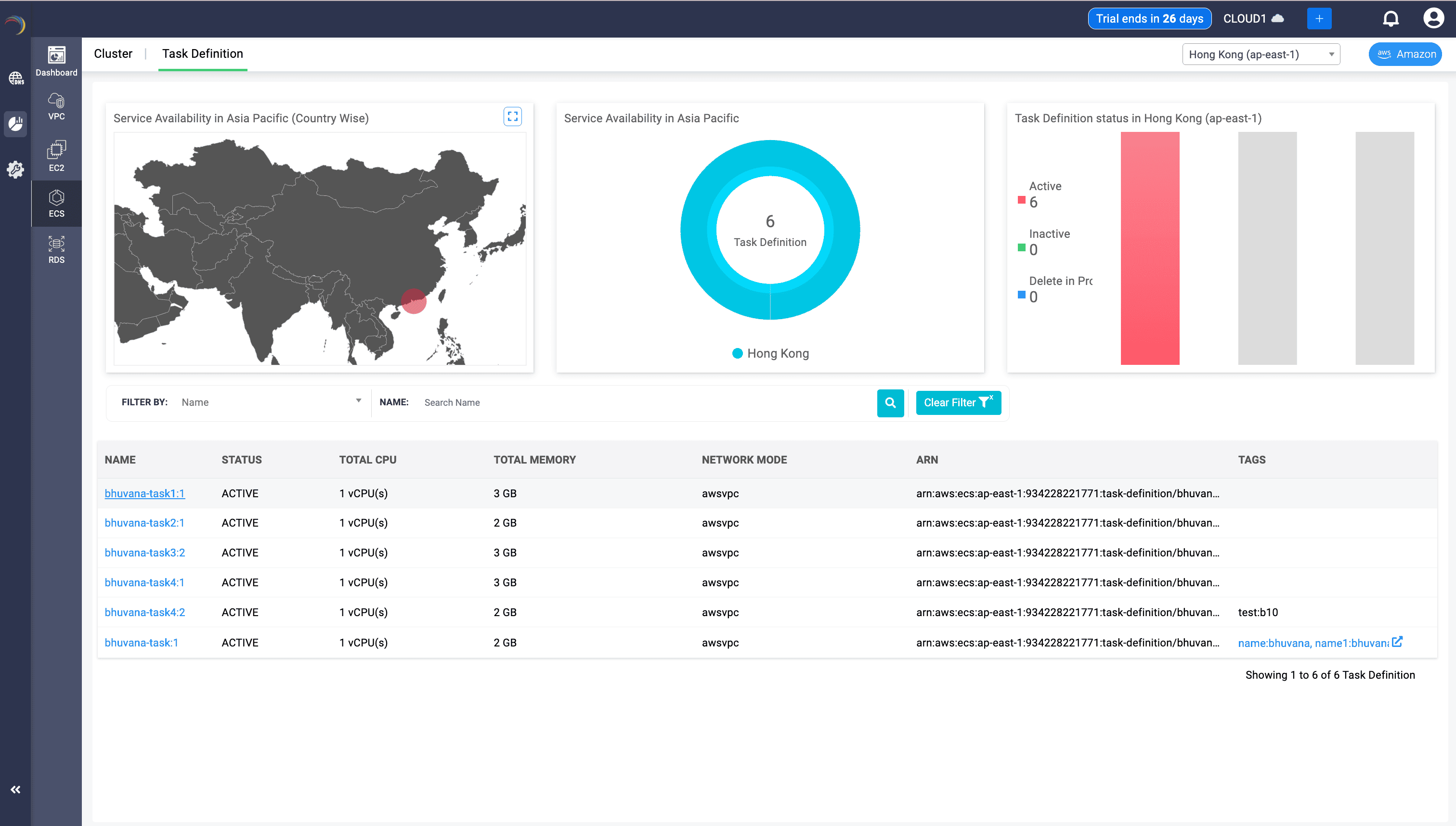The width and height of the screenshot is (1456, 826).
Task: Open the notifications bell
Action: point(1390,19)
